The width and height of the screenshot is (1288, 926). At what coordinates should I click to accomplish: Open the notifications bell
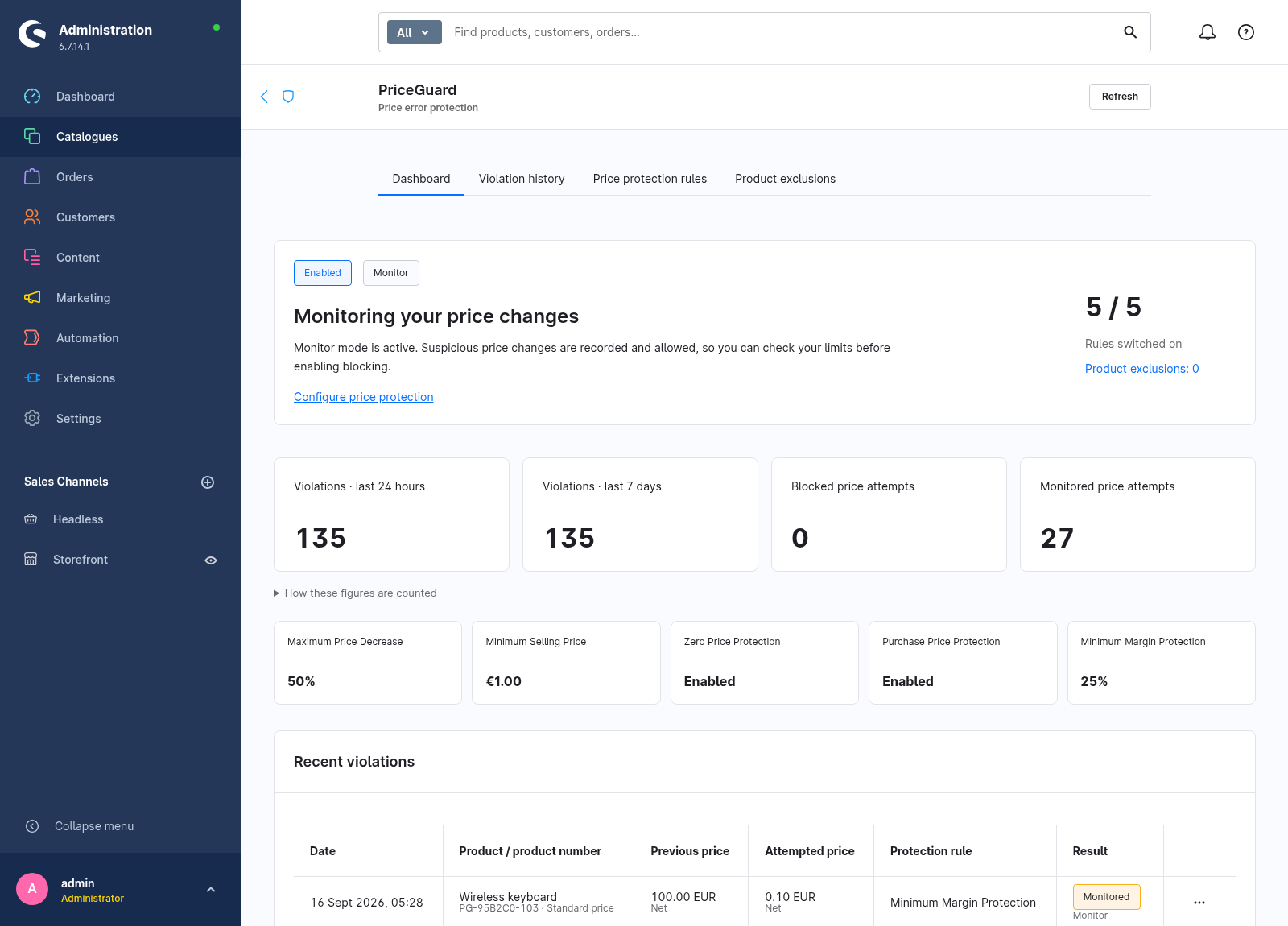coord(1207,32)
